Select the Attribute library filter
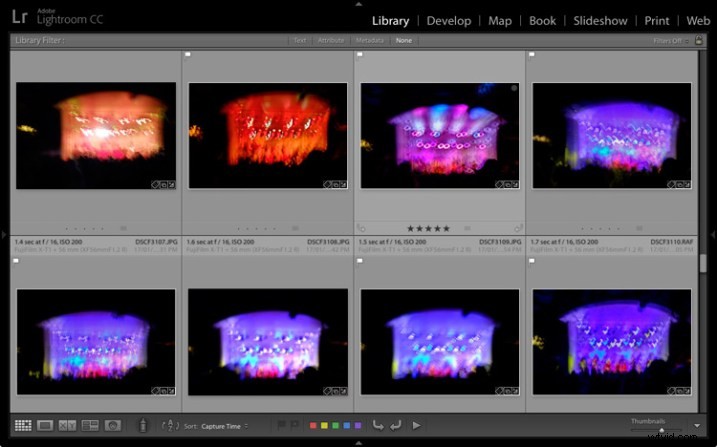The image size is (717, 447). (x=331, y=40)
